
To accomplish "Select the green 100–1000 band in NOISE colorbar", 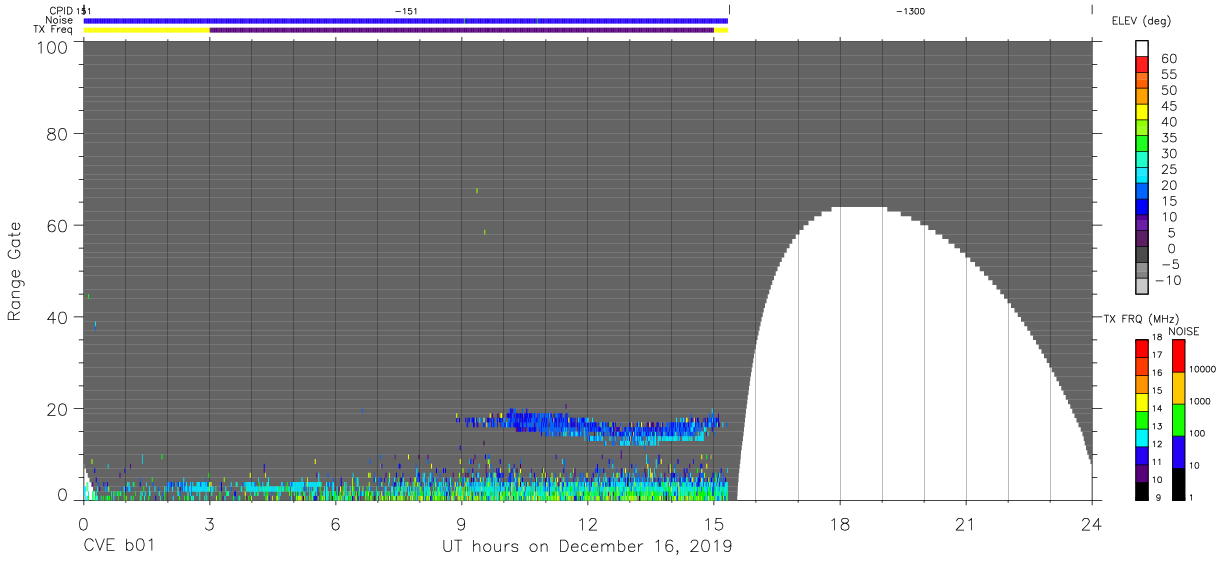I will tap(1178, 419).
